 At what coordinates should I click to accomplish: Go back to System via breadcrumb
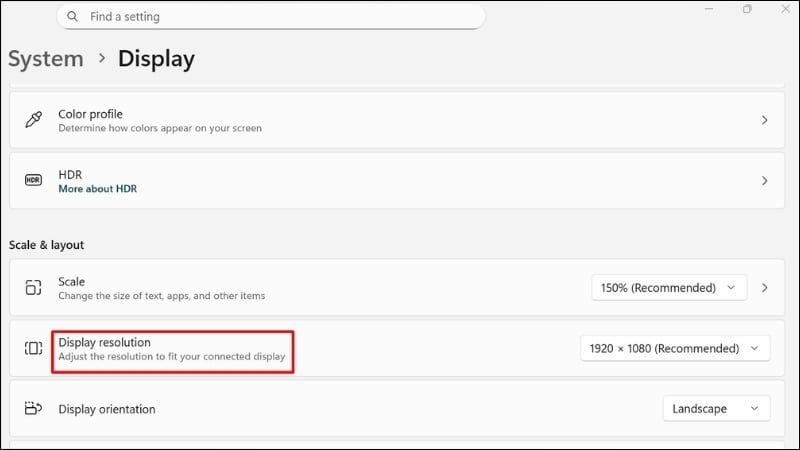tap(46, 59)
